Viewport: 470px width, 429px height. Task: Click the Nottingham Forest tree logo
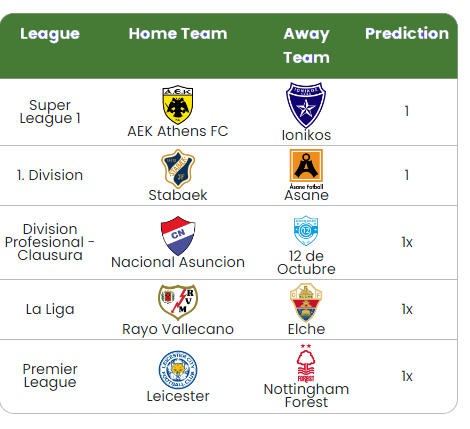click(x=306, y=363)
